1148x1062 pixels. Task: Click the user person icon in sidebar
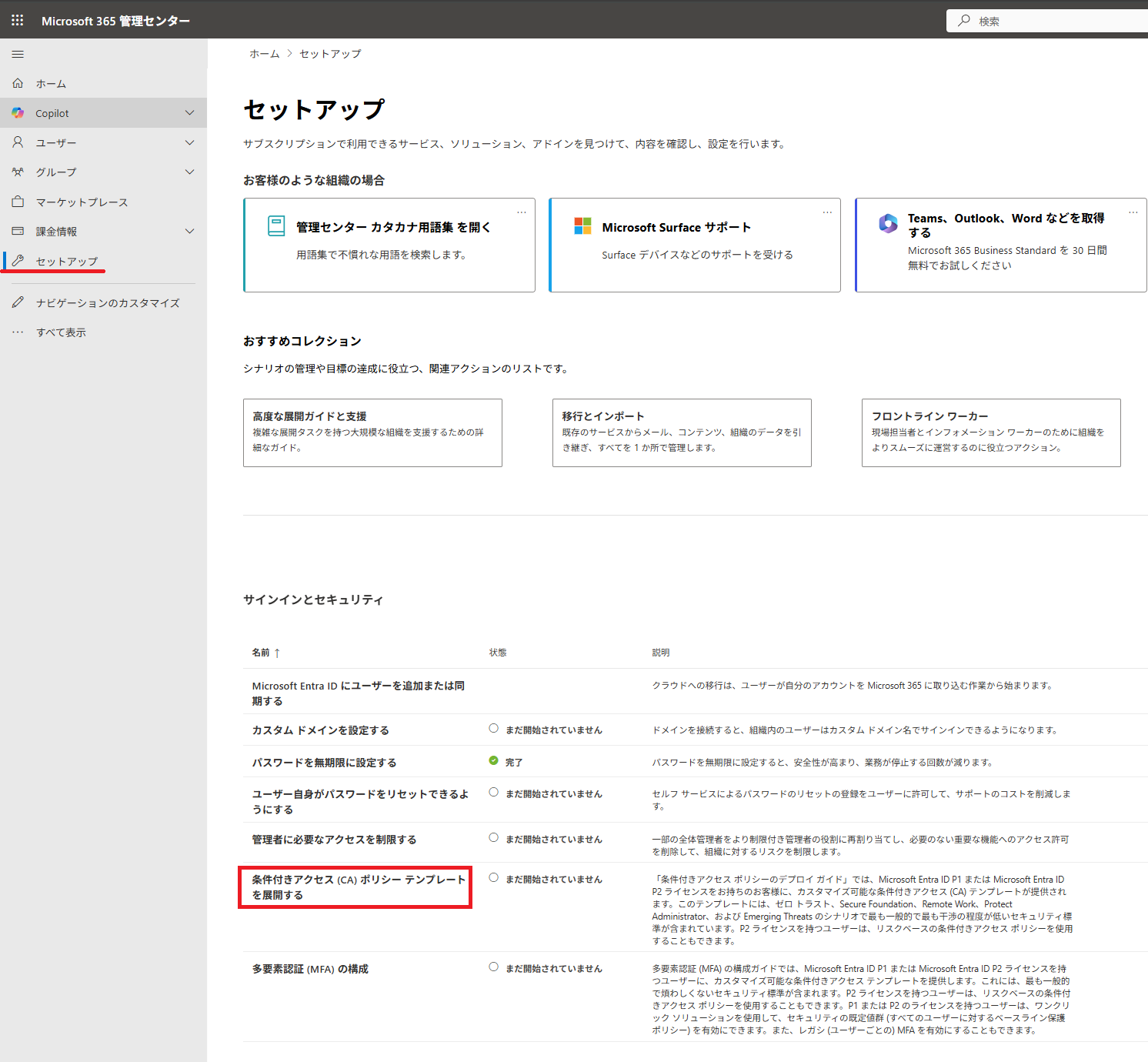click(x=18, y=142)
